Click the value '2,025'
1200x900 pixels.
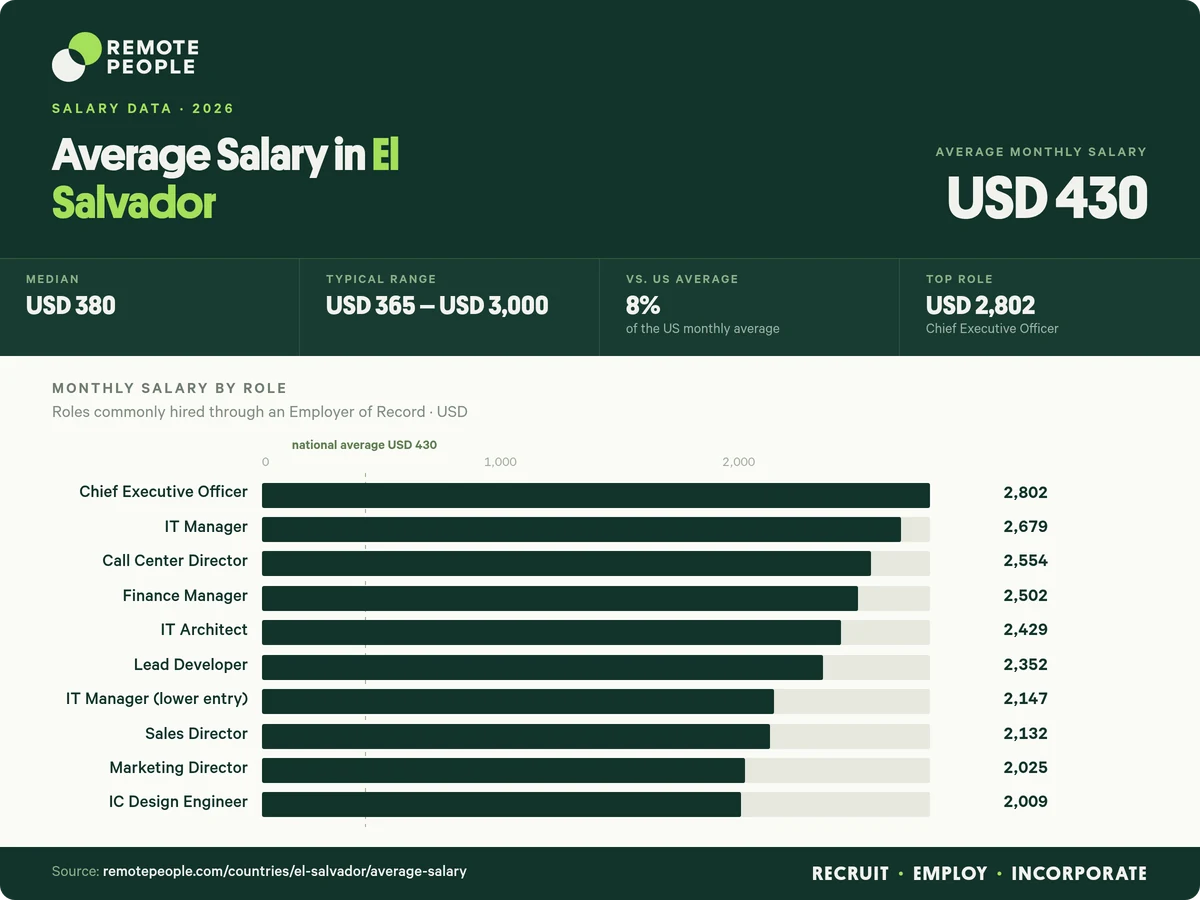point(1026,768)
